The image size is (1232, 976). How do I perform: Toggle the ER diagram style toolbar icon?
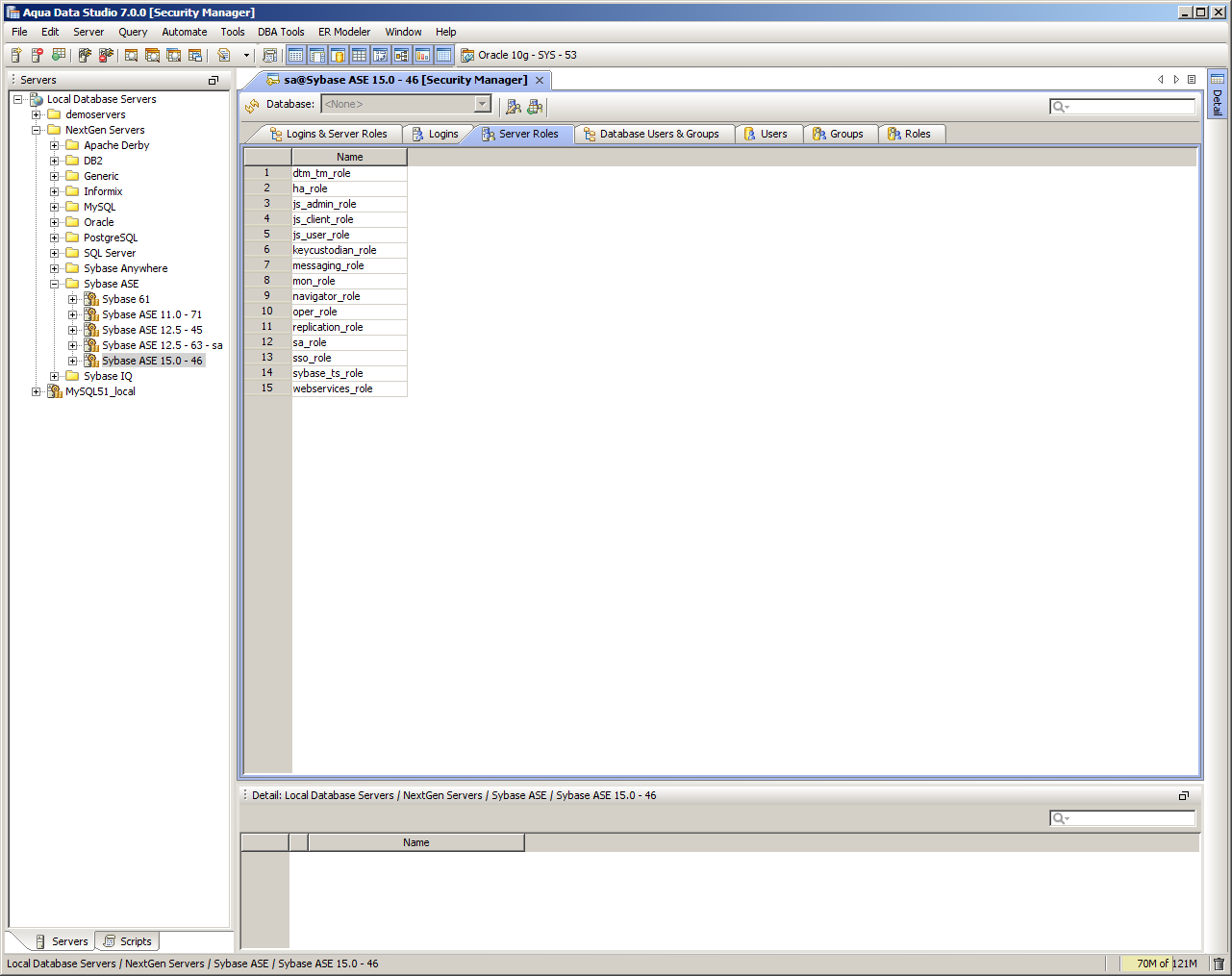pyautogui.click(x=401, y=55)
